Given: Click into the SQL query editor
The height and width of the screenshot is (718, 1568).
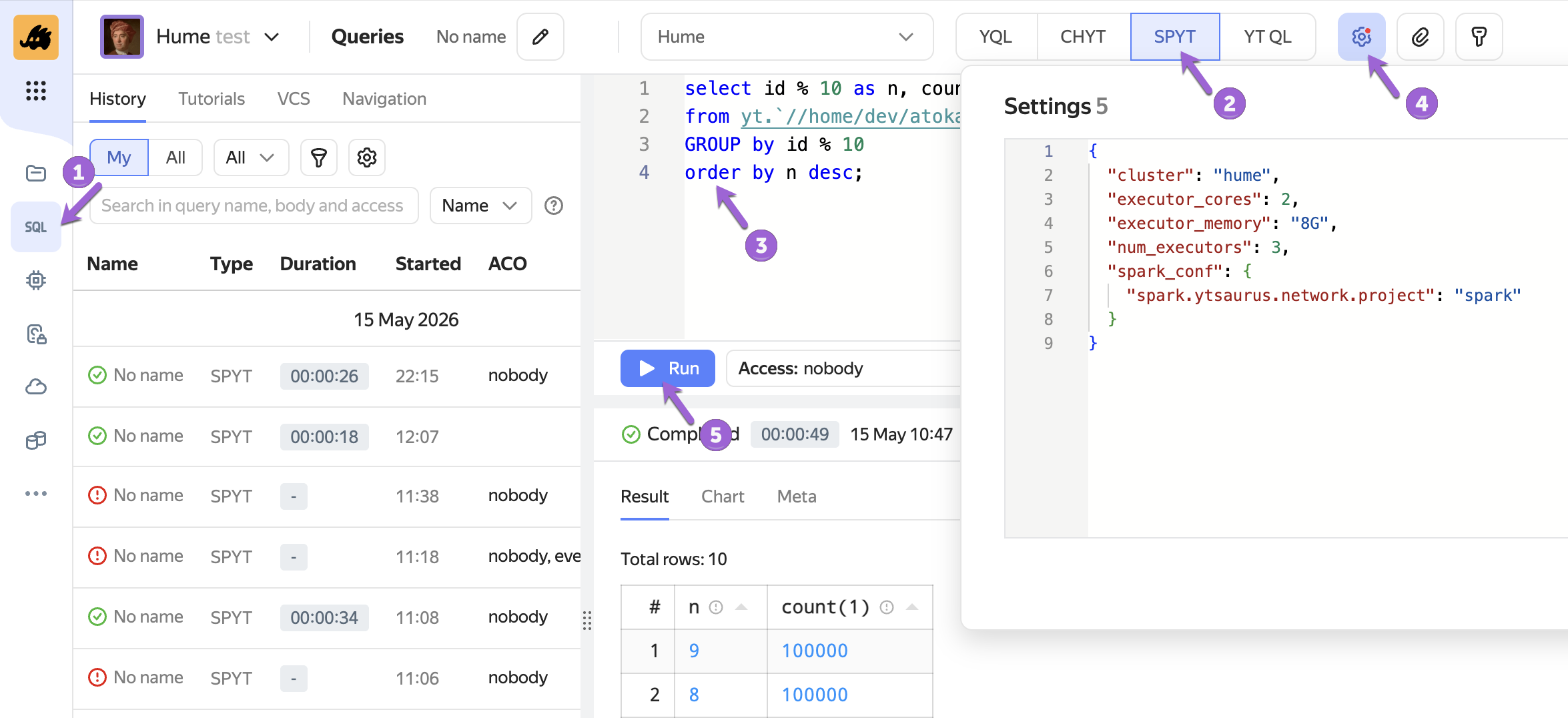Looking at the screenshot, I should pos(822,207).
